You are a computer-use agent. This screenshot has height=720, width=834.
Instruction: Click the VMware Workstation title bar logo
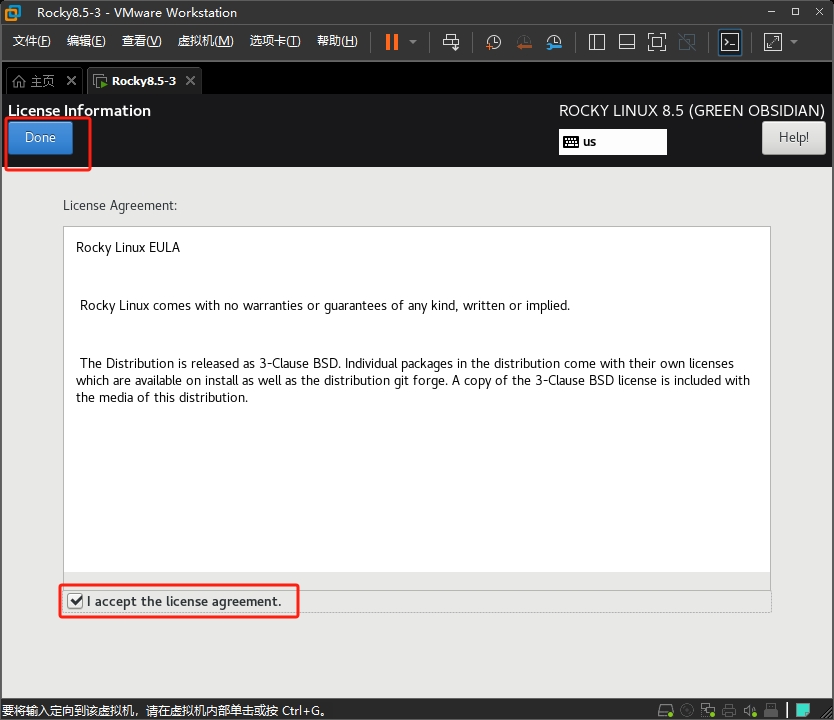coord(13,13)
